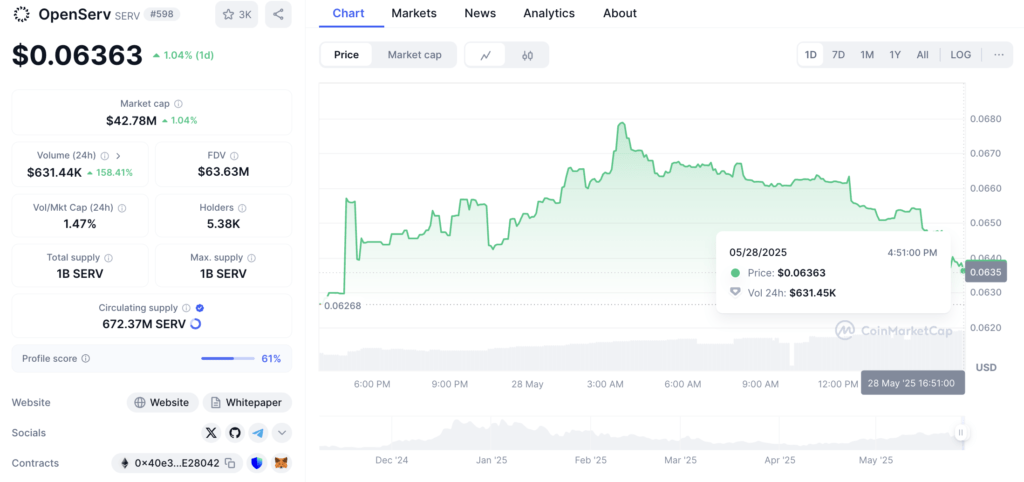Click the range navigator handle at right edge

coord(961,432)
